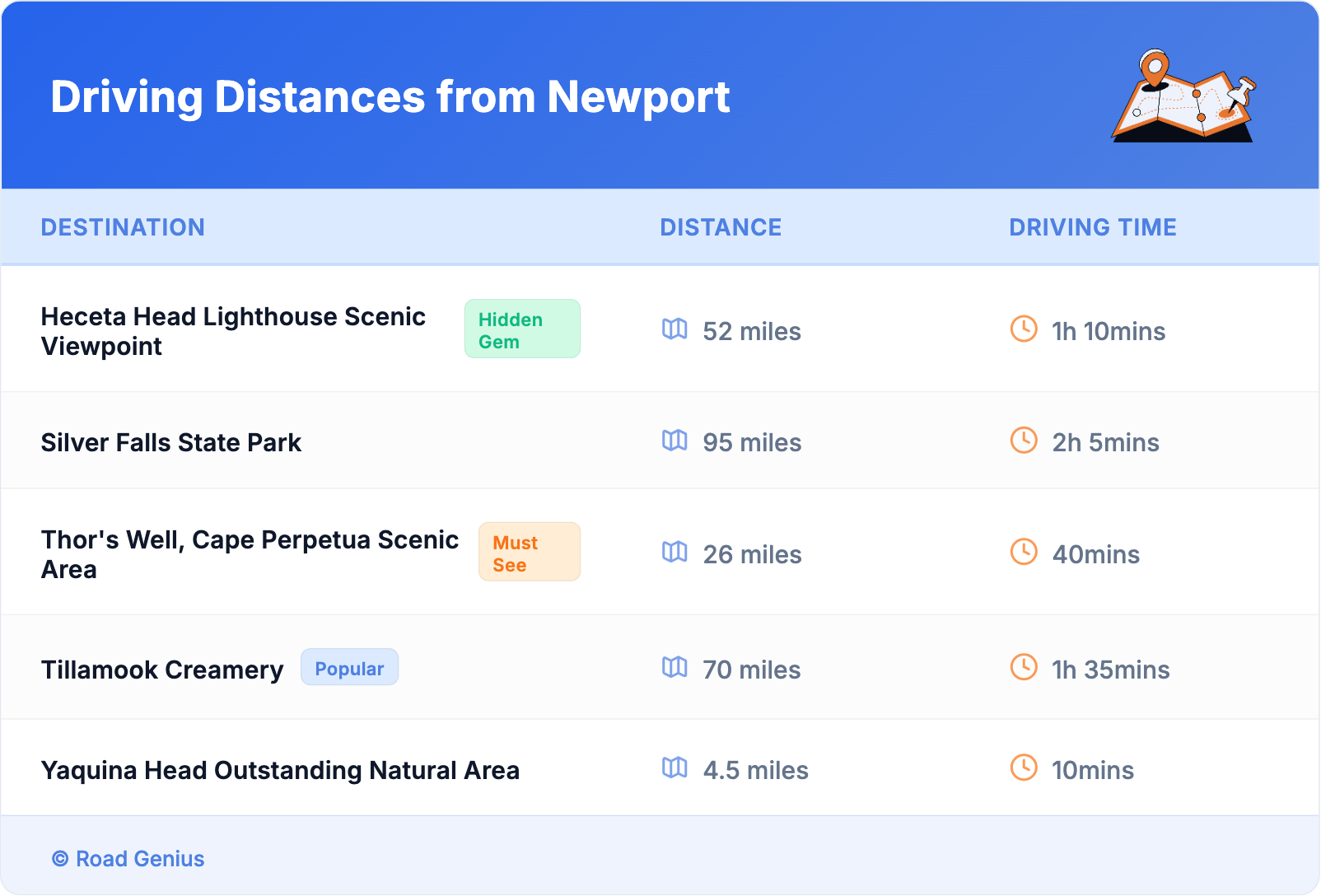Click the map icon beside 26 miles
The width and height of the screenshot is (1321, 896).
click(x=675, y=552)
